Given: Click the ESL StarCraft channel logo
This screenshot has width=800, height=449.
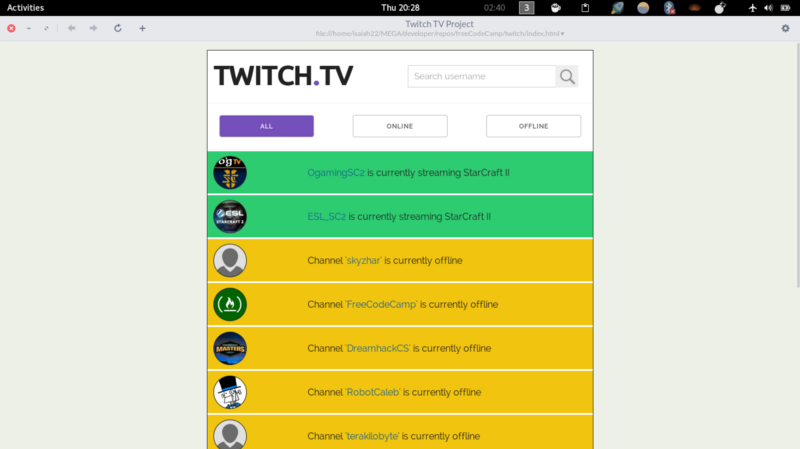Looking at the screenshot, I should point(230,217).
